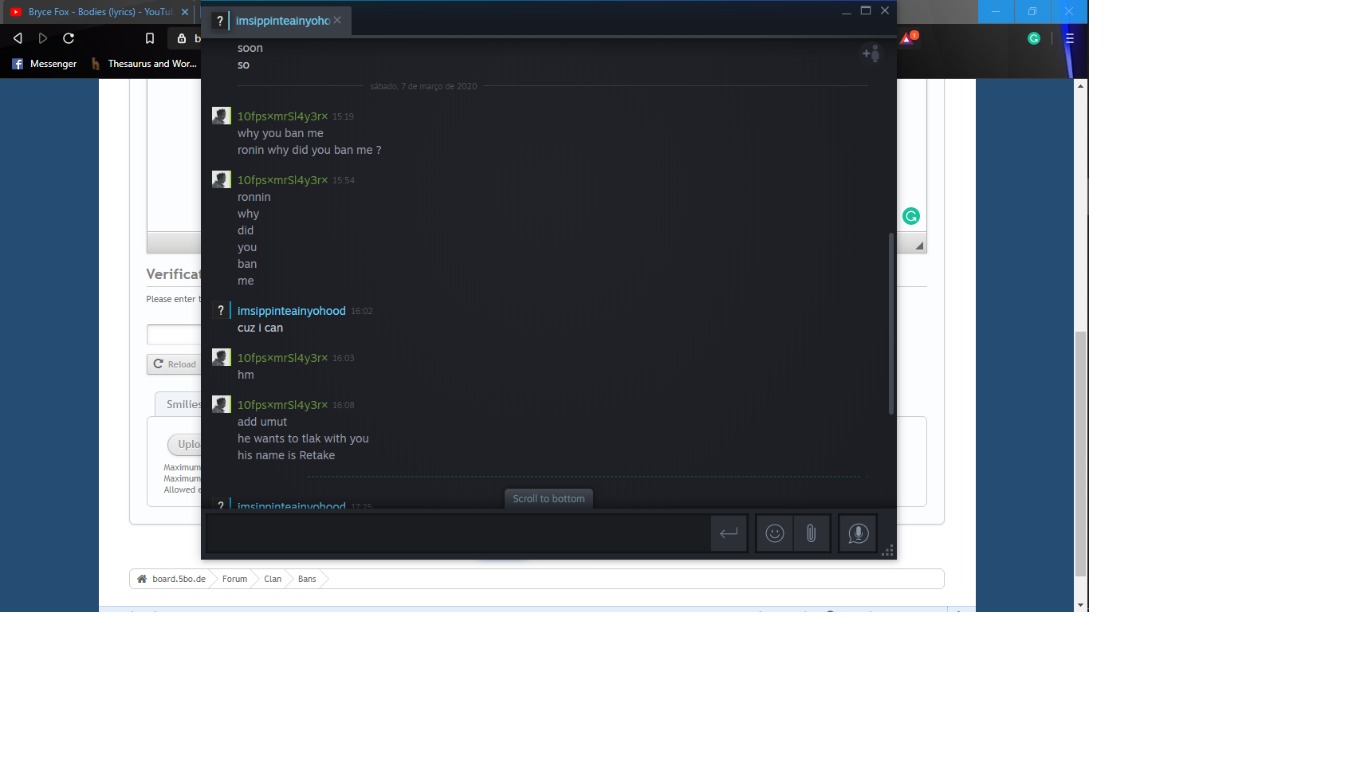Start voice chat with microphone icon

click(x=857, y=534)
